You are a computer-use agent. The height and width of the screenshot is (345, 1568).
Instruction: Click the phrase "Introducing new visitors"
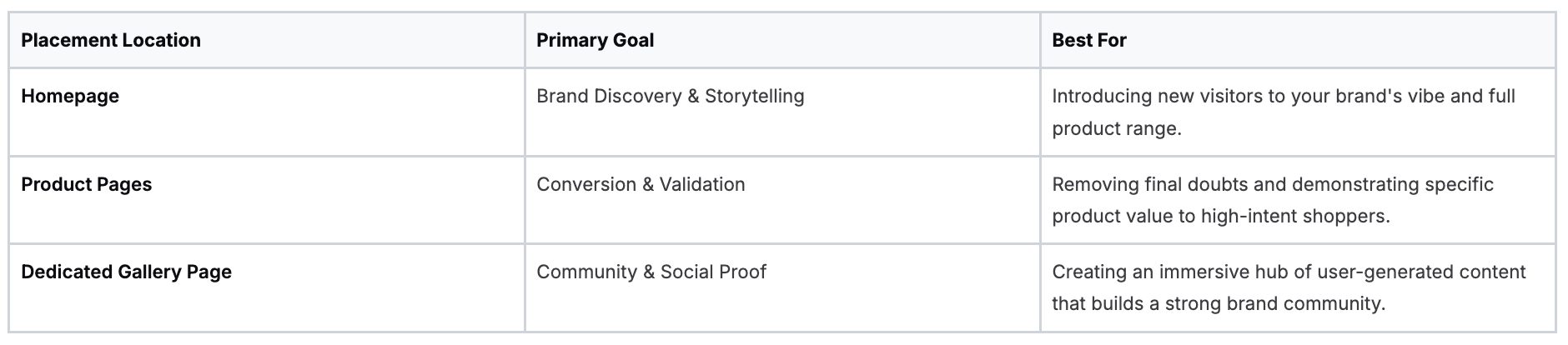1157,96
